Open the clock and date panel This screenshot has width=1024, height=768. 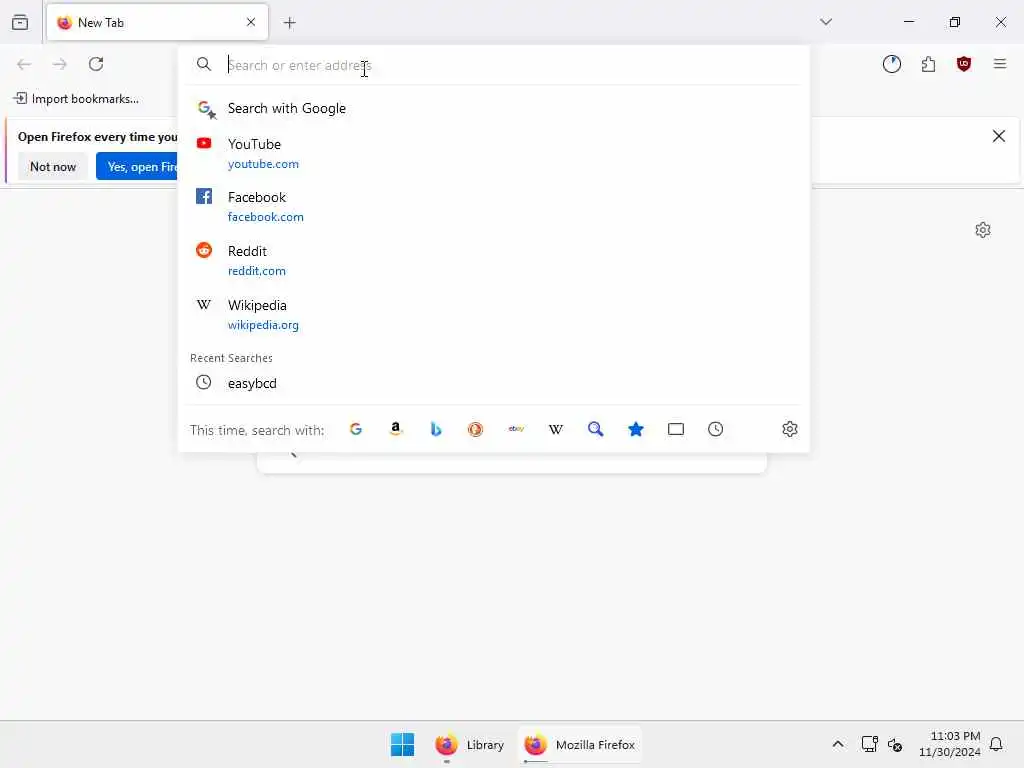949,744
